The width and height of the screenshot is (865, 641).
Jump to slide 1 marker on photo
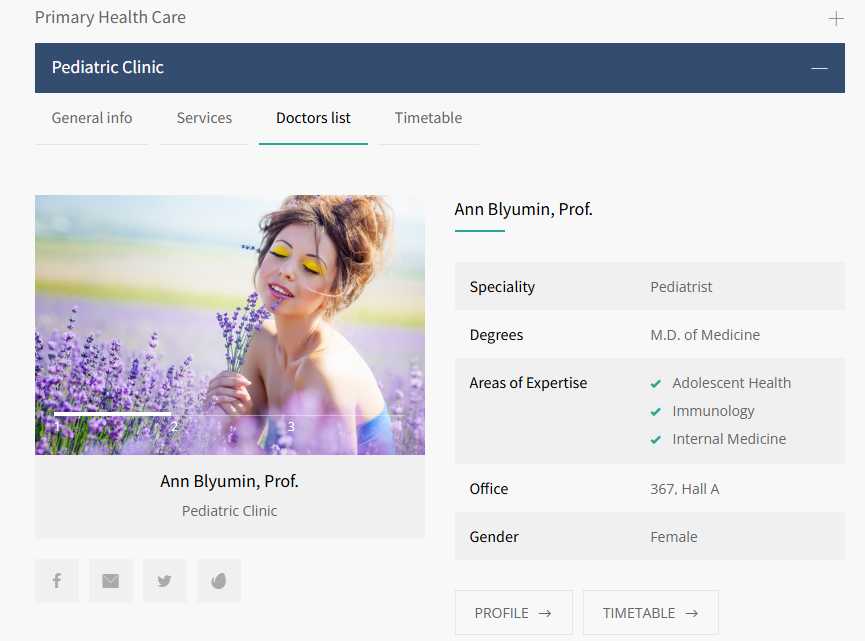(57, 426)
